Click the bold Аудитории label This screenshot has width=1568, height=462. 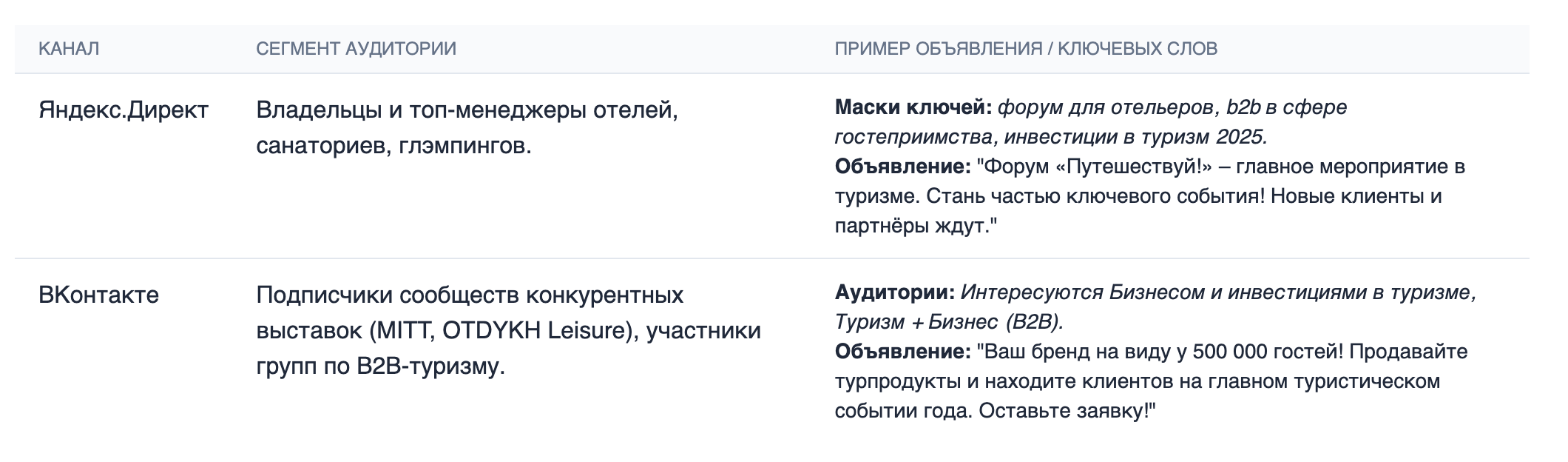coord(895,292)
